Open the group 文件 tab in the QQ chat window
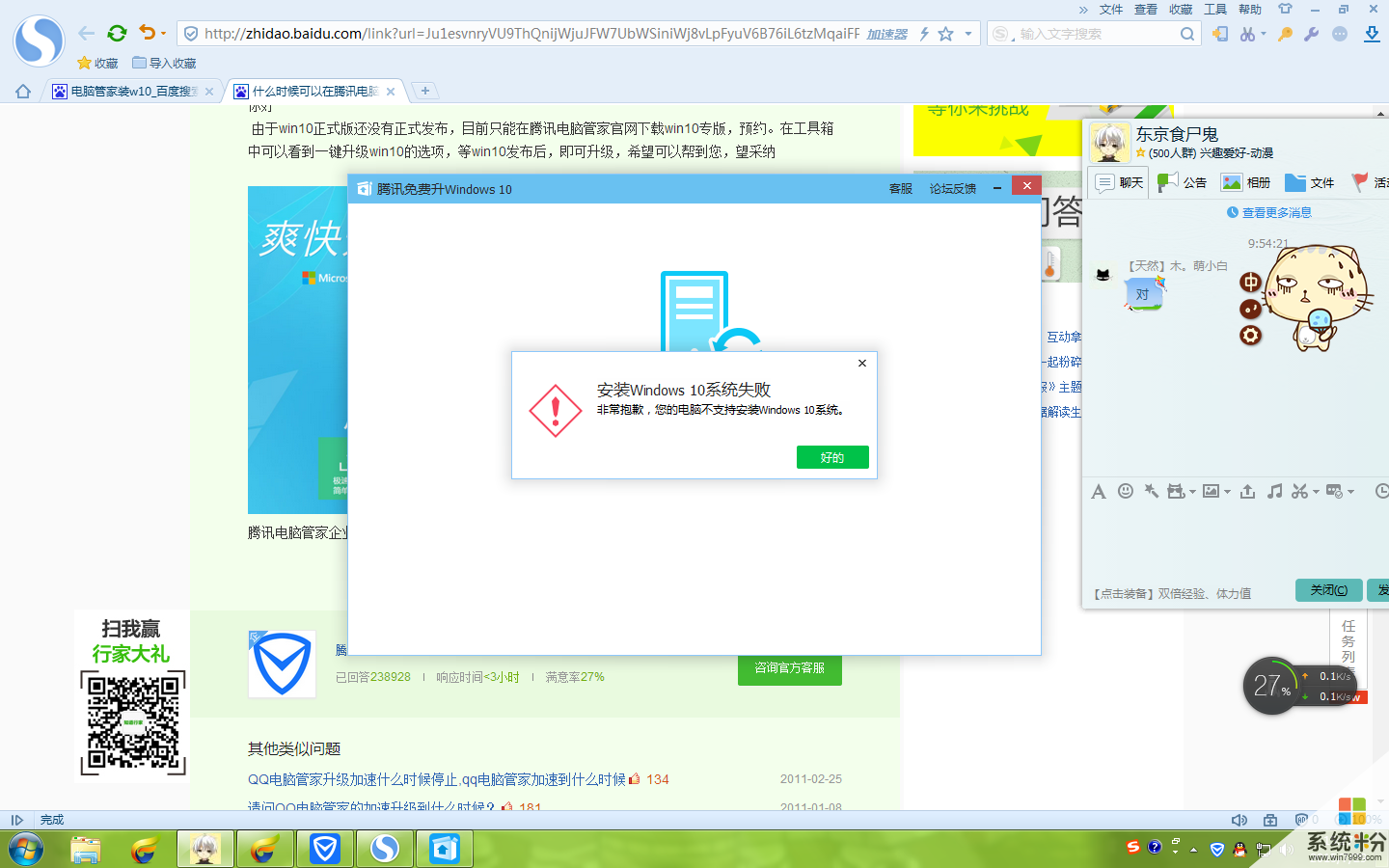This screenshot has width=1389, height=868. 1310,182
